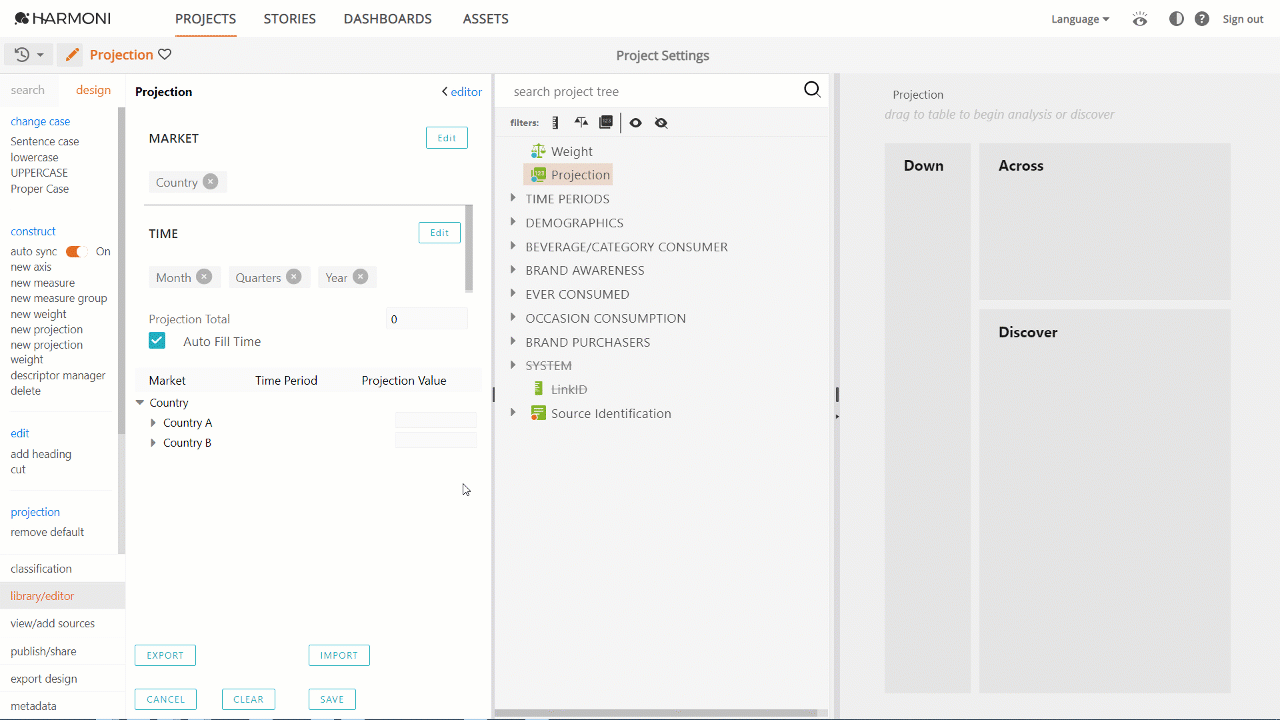The image size is (1280, 720).
Task: Toggle the contrast theme icon
Action: point(1176,19)
